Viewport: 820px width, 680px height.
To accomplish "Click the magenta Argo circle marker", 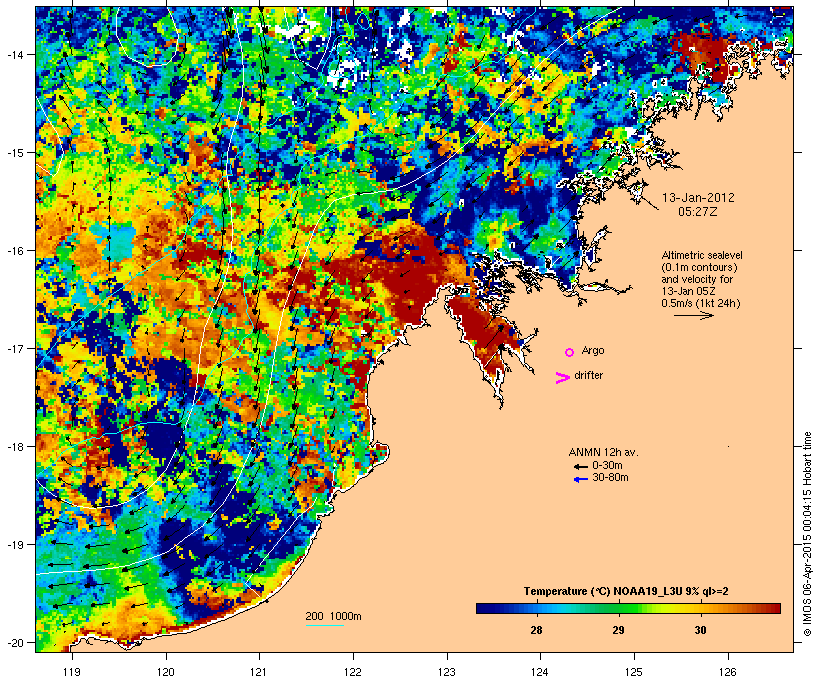I will (x=570, y=352).
